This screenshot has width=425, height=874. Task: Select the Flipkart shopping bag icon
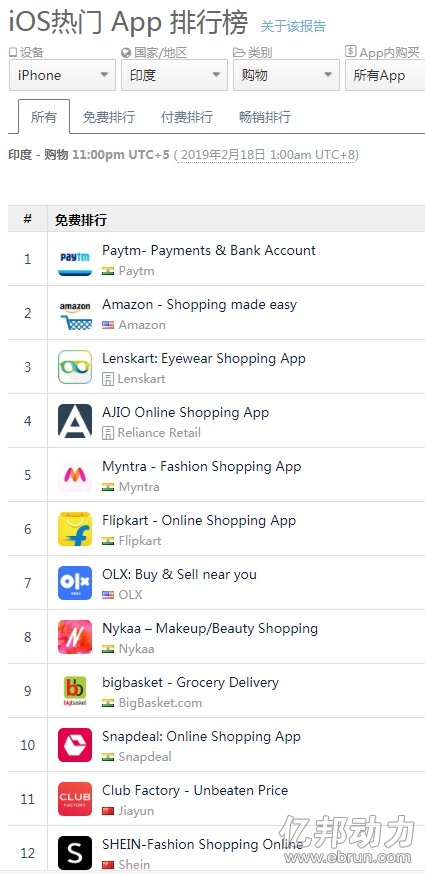75,529
